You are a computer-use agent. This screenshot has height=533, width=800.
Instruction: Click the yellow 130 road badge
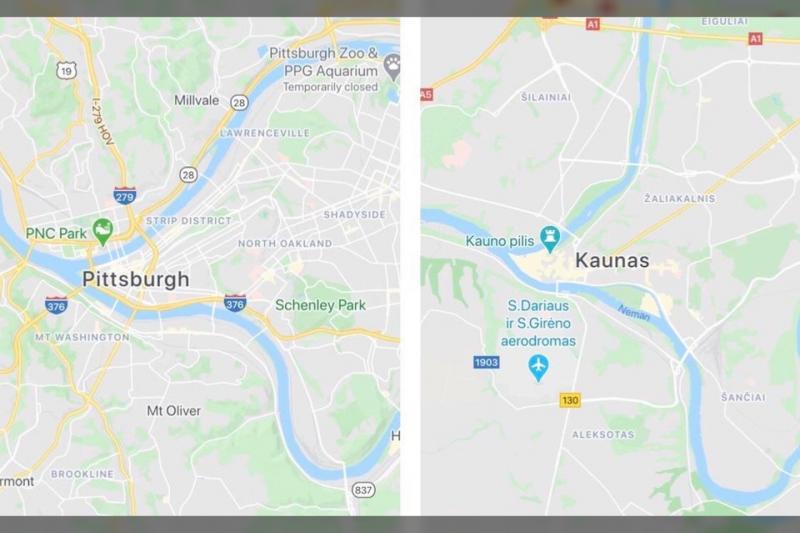coord(570,400)
